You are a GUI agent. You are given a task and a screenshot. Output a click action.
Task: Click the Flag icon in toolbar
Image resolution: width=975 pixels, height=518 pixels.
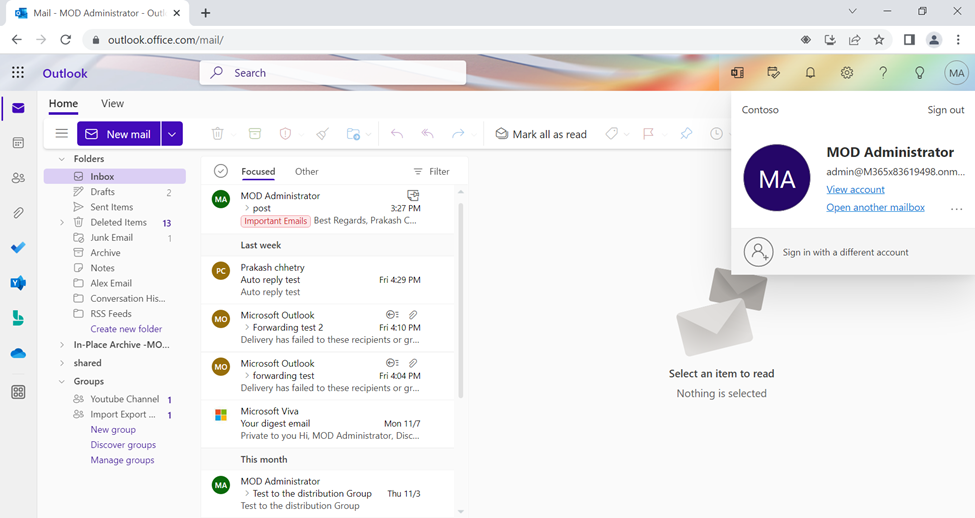point(648,134)
